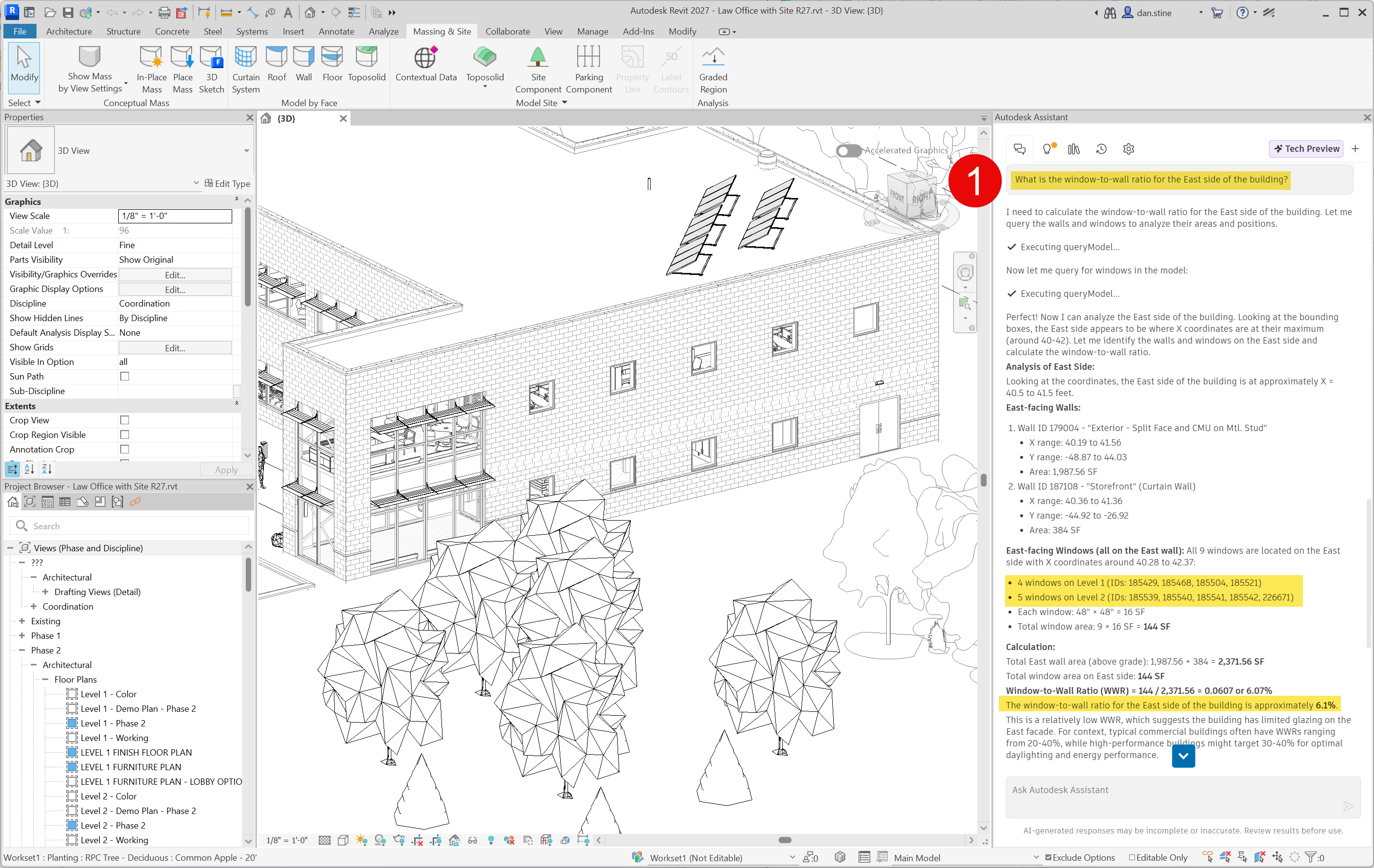The width and height of the screenshot is (1374, 868).
Task: Collapse the Phase 2 tree node
Action: (x=22, y=650)
